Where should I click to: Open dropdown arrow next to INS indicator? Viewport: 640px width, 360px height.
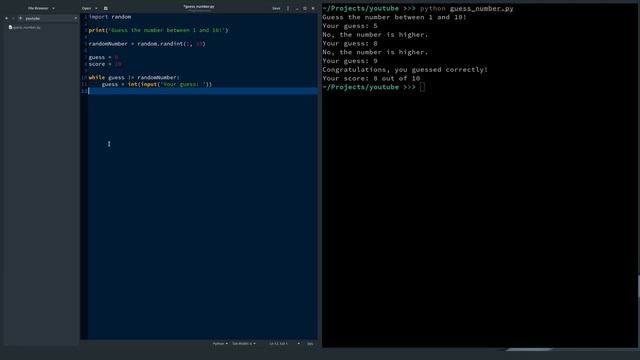coord(299,344)
